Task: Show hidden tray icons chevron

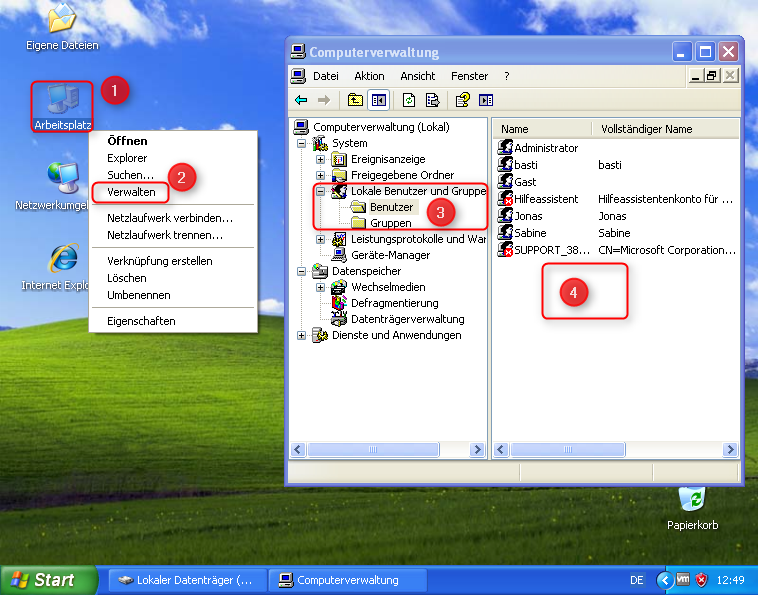Action: coord(665,580)
